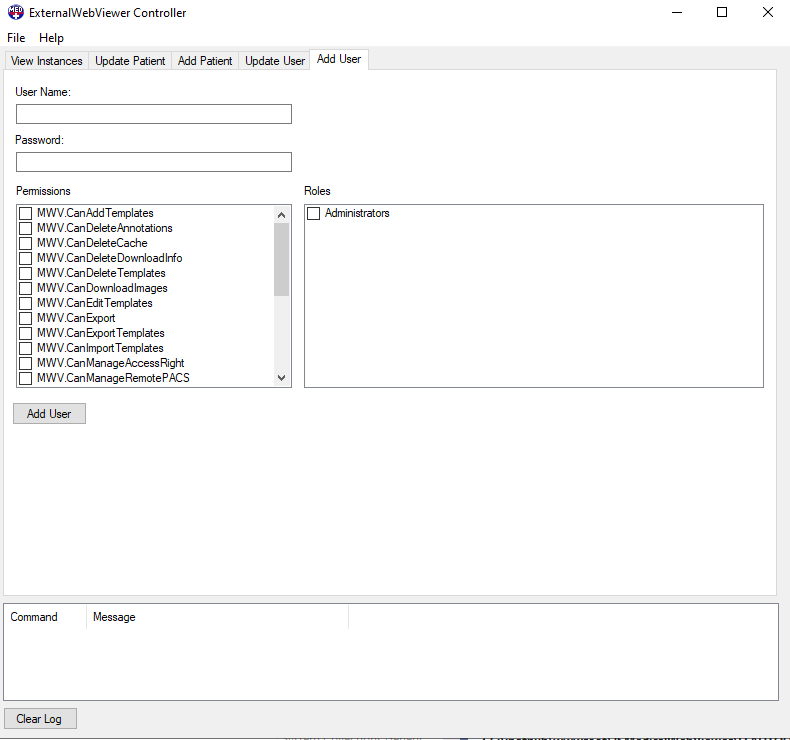
Task: Check MWV.CanManageRemotePACS permission
Action: (x=26, y=378)
